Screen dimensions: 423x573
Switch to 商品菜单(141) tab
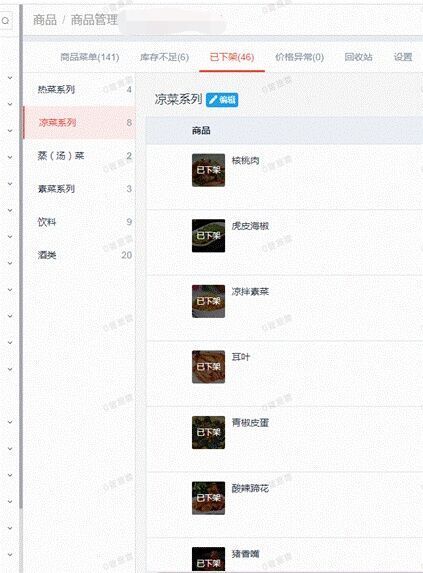click(90, 57)
